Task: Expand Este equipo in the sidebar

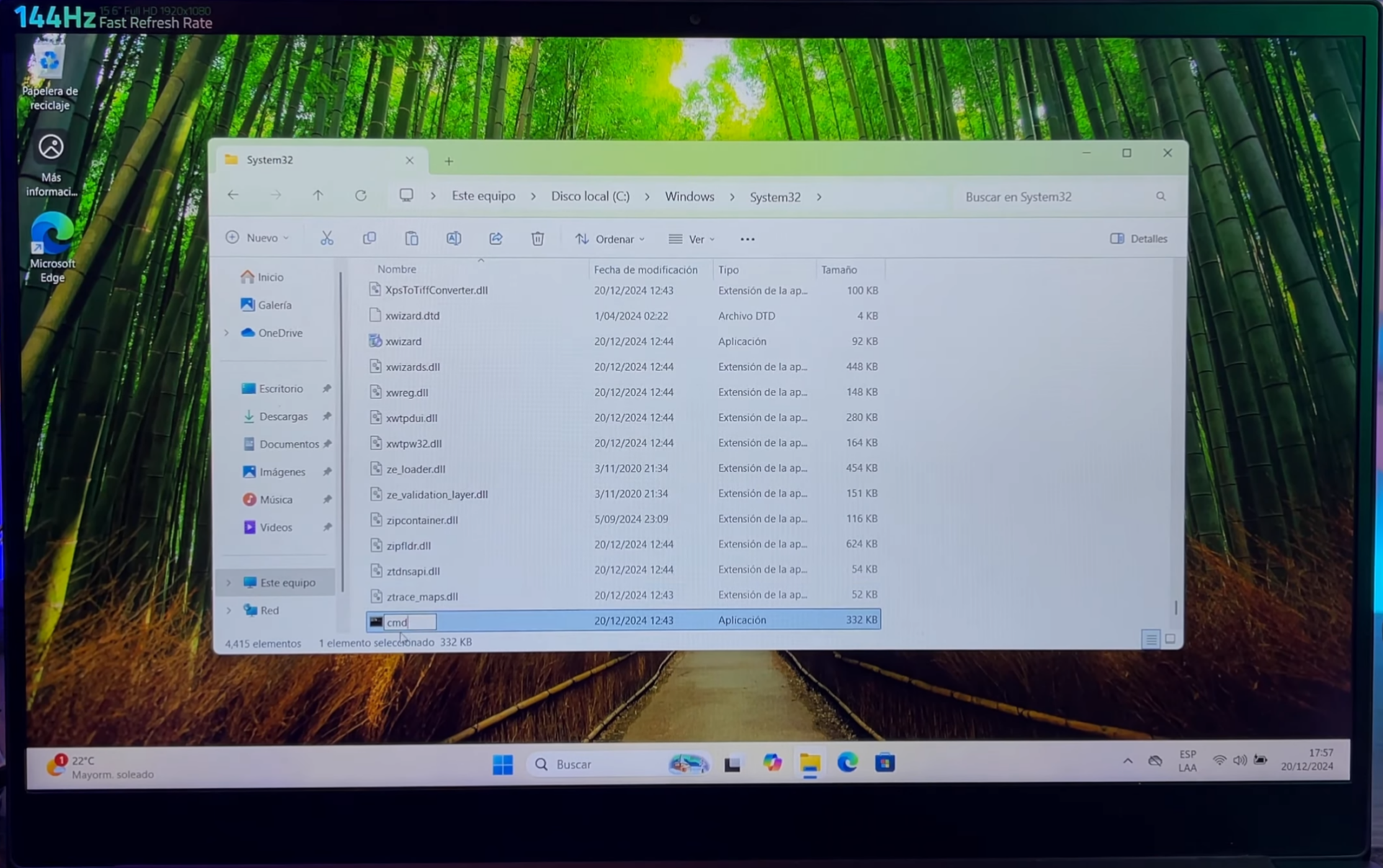Action: point(229,582)
